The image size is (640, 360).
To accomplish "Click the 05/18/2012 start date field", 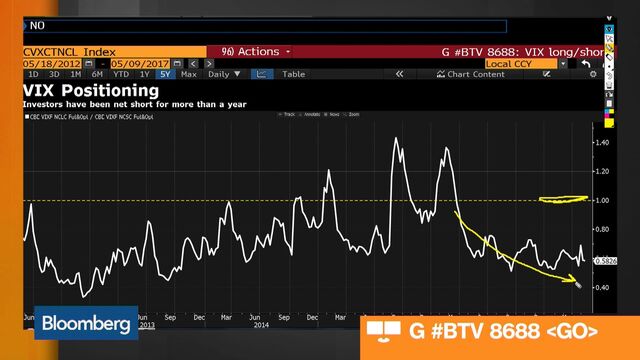I will 52,64.
